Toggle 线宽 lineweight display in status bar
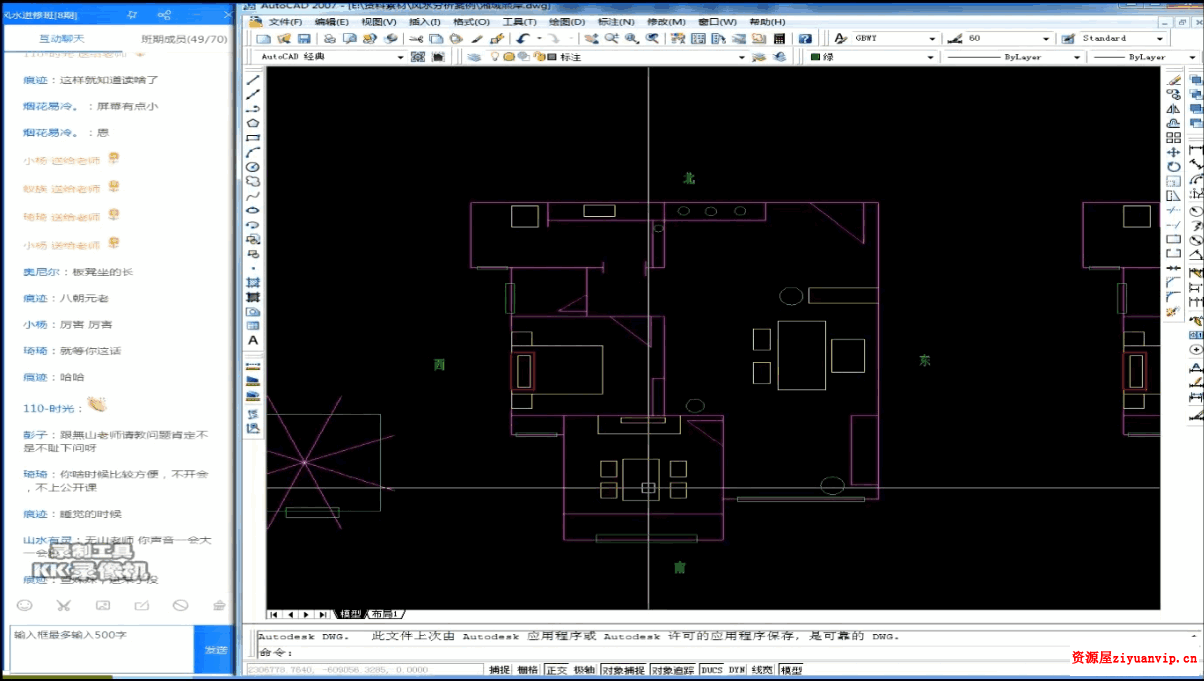Screen dimensions: 1204x681 click(762, 670)
